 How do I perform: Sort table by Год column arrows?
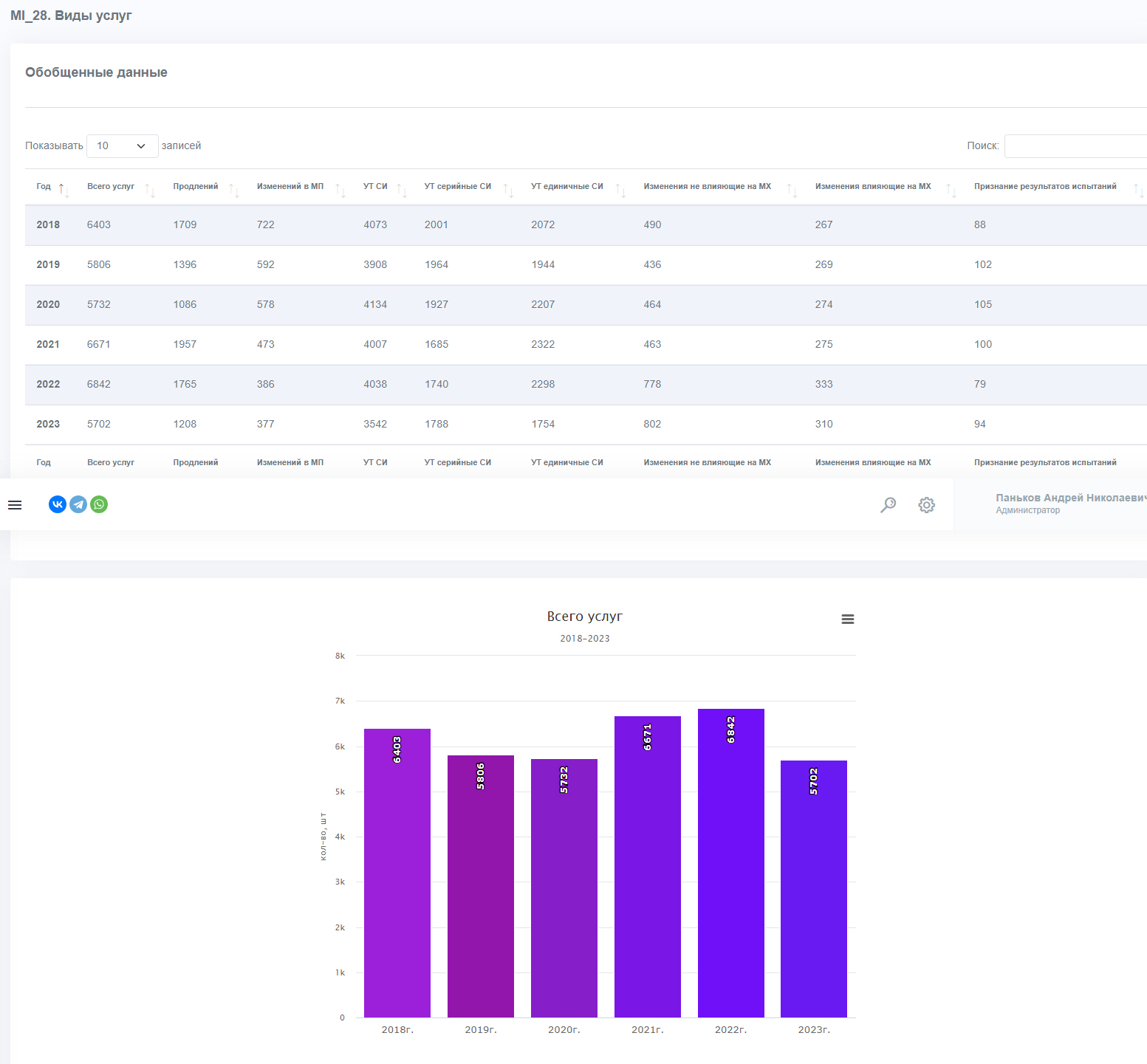point(64,191)
